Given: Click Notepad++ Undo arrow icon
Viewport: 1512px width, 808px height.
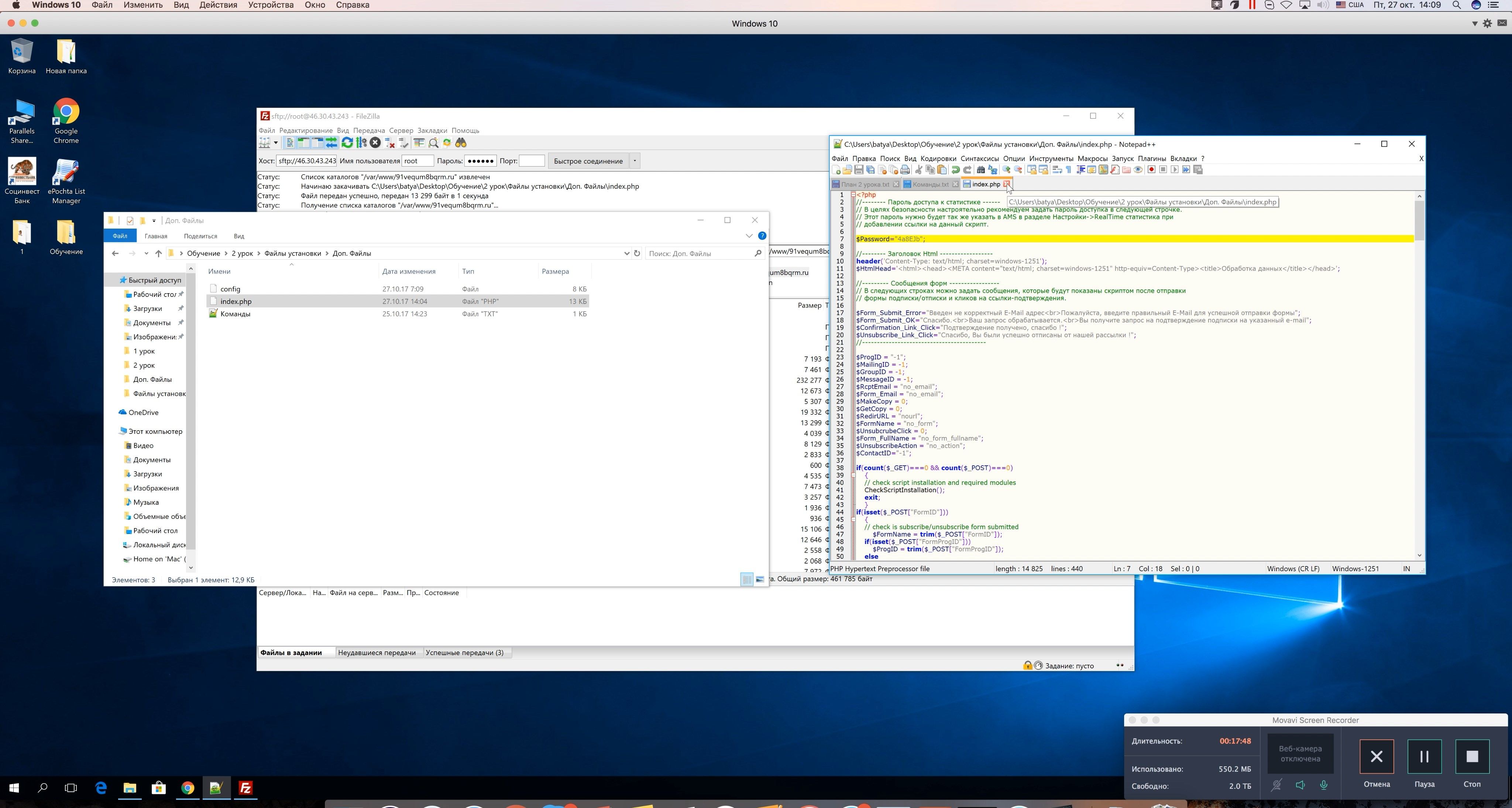Looking at the screenshot, I should 956,170.
